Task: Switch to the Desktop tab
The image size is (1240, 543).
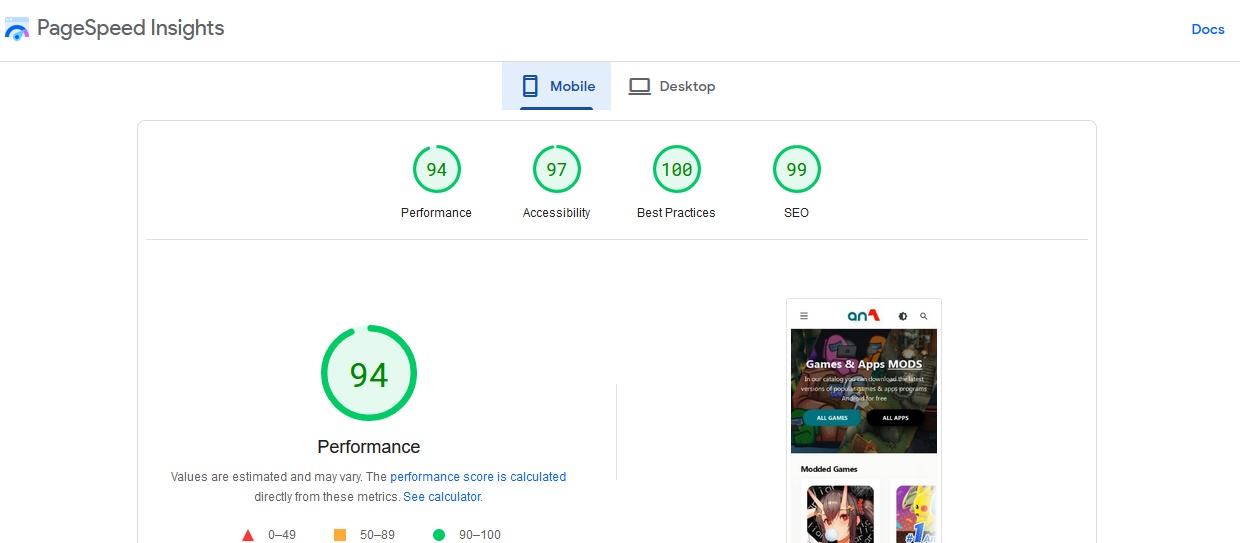Action: pyautogui.click(x=672, y=86)
